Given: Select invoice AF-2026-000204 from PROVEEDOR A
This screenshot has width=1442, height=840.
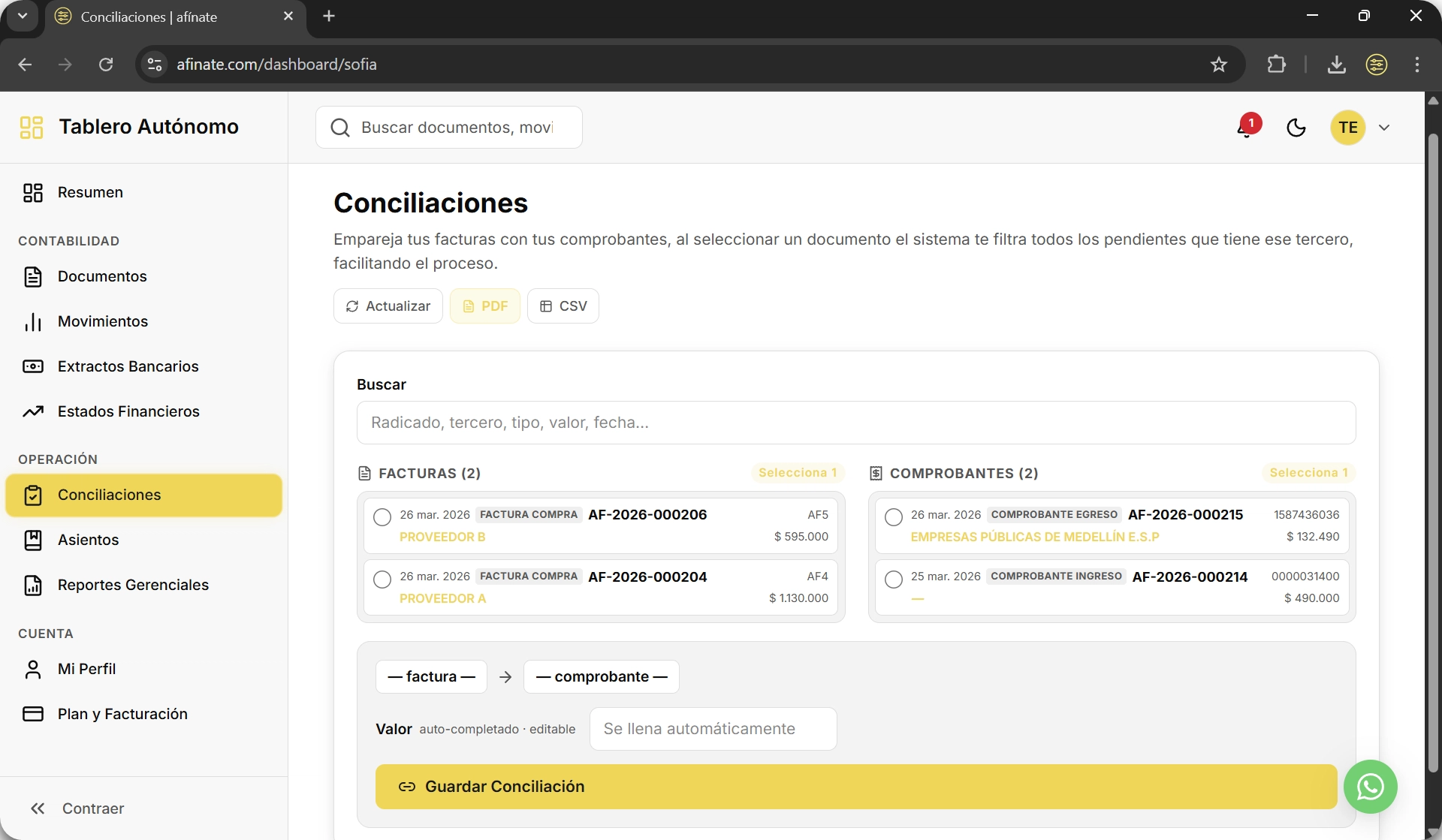Looking at the screenshot, I should (x=382, y=579).
